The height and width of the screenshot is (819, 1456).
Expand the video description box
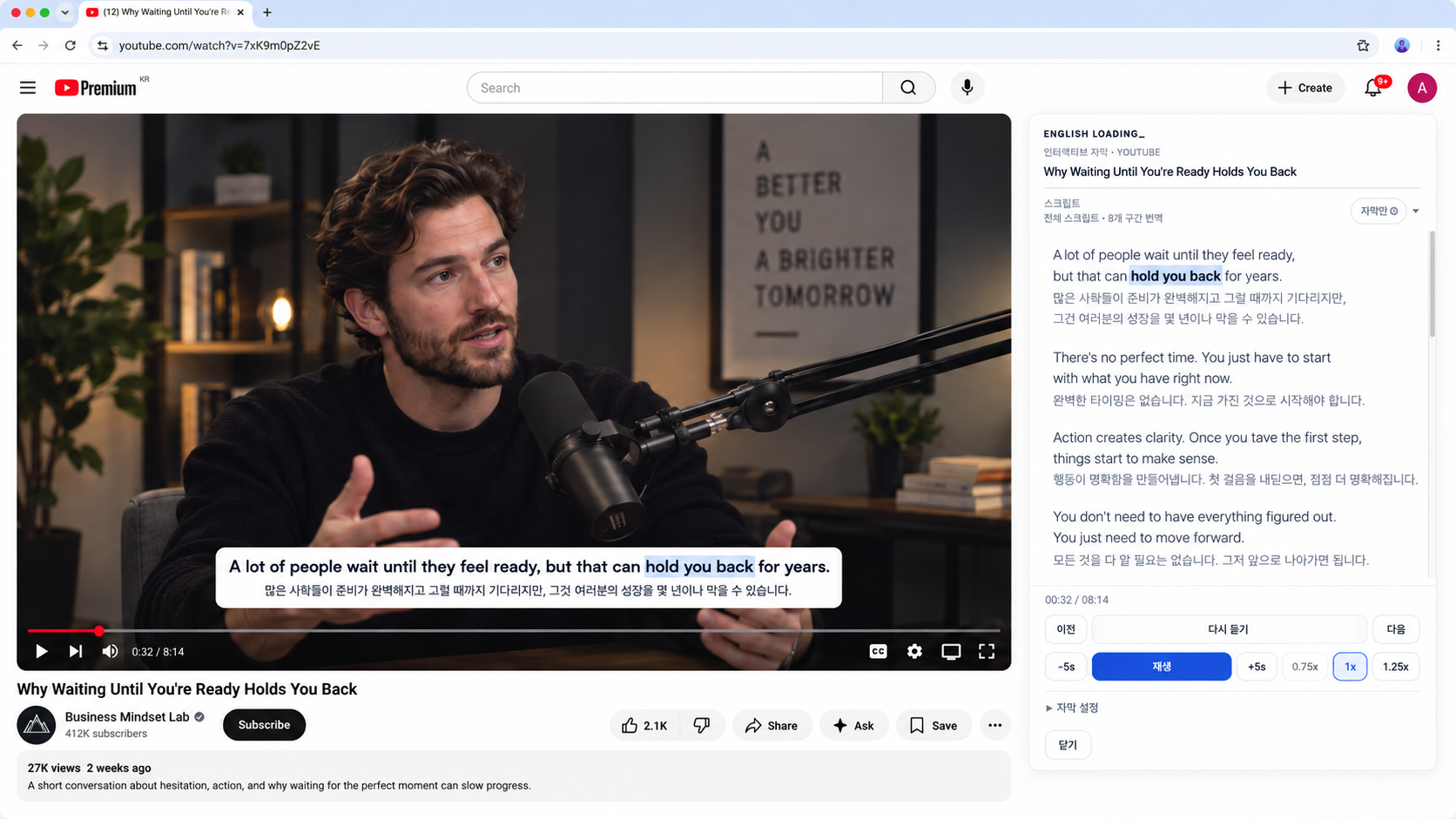tap(514, 776)
